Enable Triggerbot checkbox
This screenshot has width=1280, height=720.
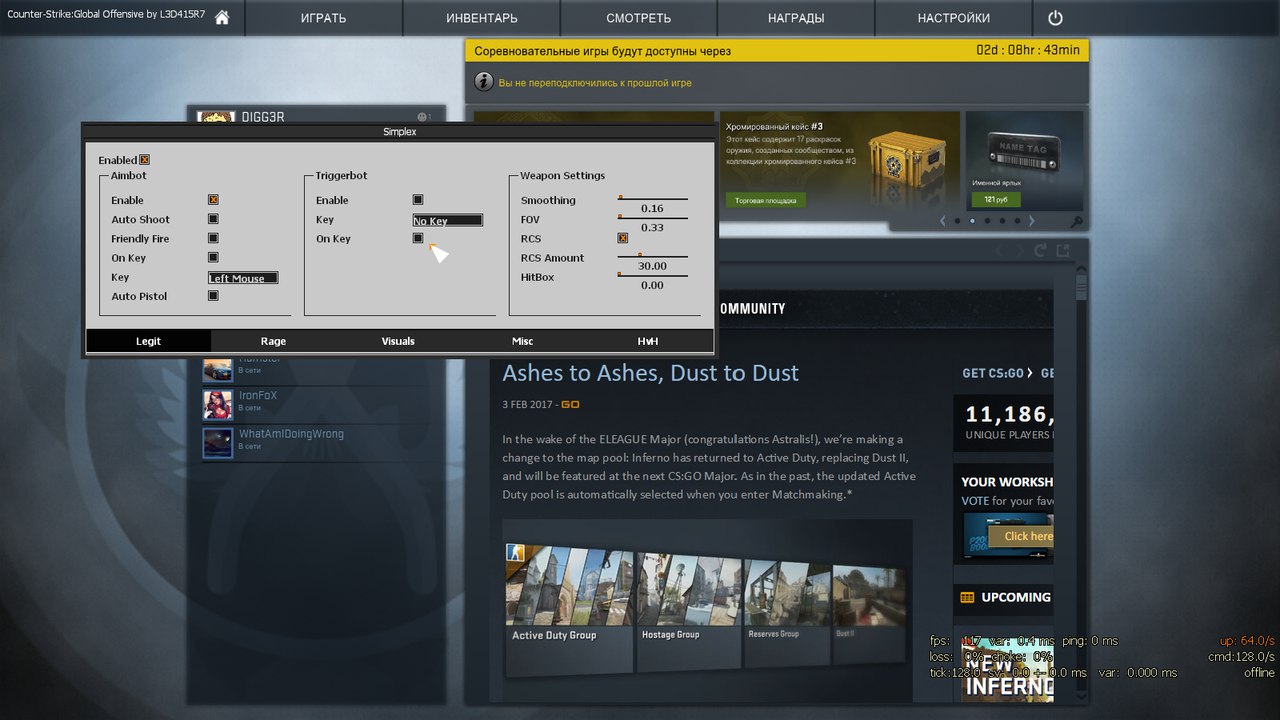(418, 200)
